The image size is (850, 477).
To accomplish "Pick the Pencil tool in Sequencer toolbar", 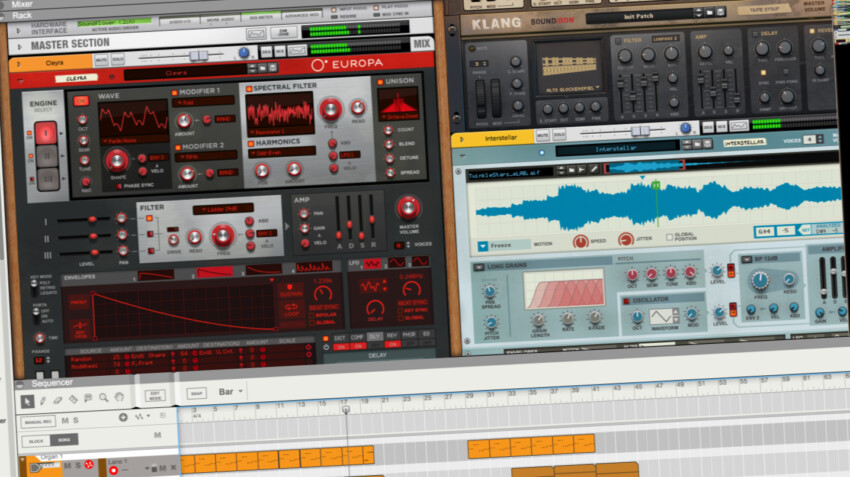I will click(x=43, y=401).
